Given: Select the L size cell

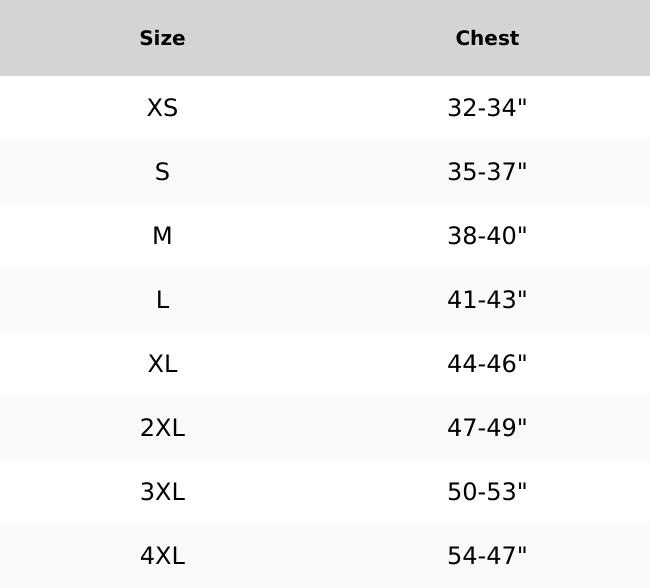Looking at the screenshot, I should tap(162, 300).
